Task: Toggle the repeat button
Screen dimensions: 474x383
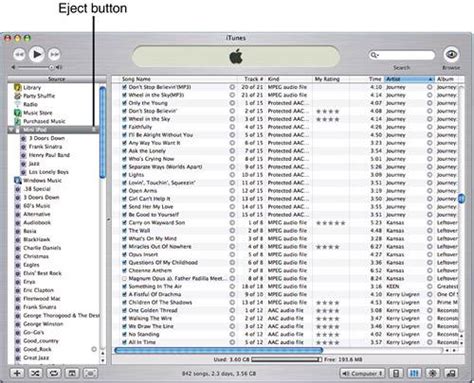Action: (x=53, y=373)
